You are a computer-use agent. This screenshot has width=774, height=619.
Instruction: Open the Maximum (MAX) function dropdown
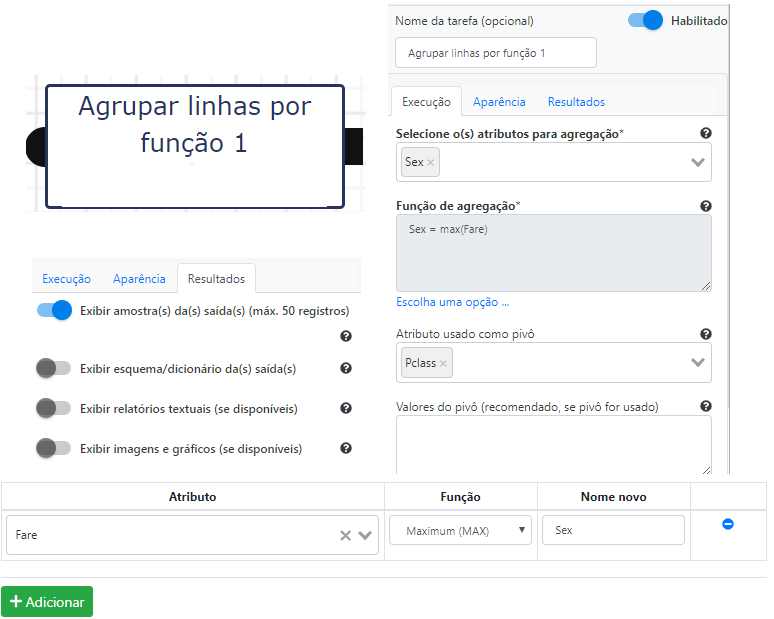460,531
